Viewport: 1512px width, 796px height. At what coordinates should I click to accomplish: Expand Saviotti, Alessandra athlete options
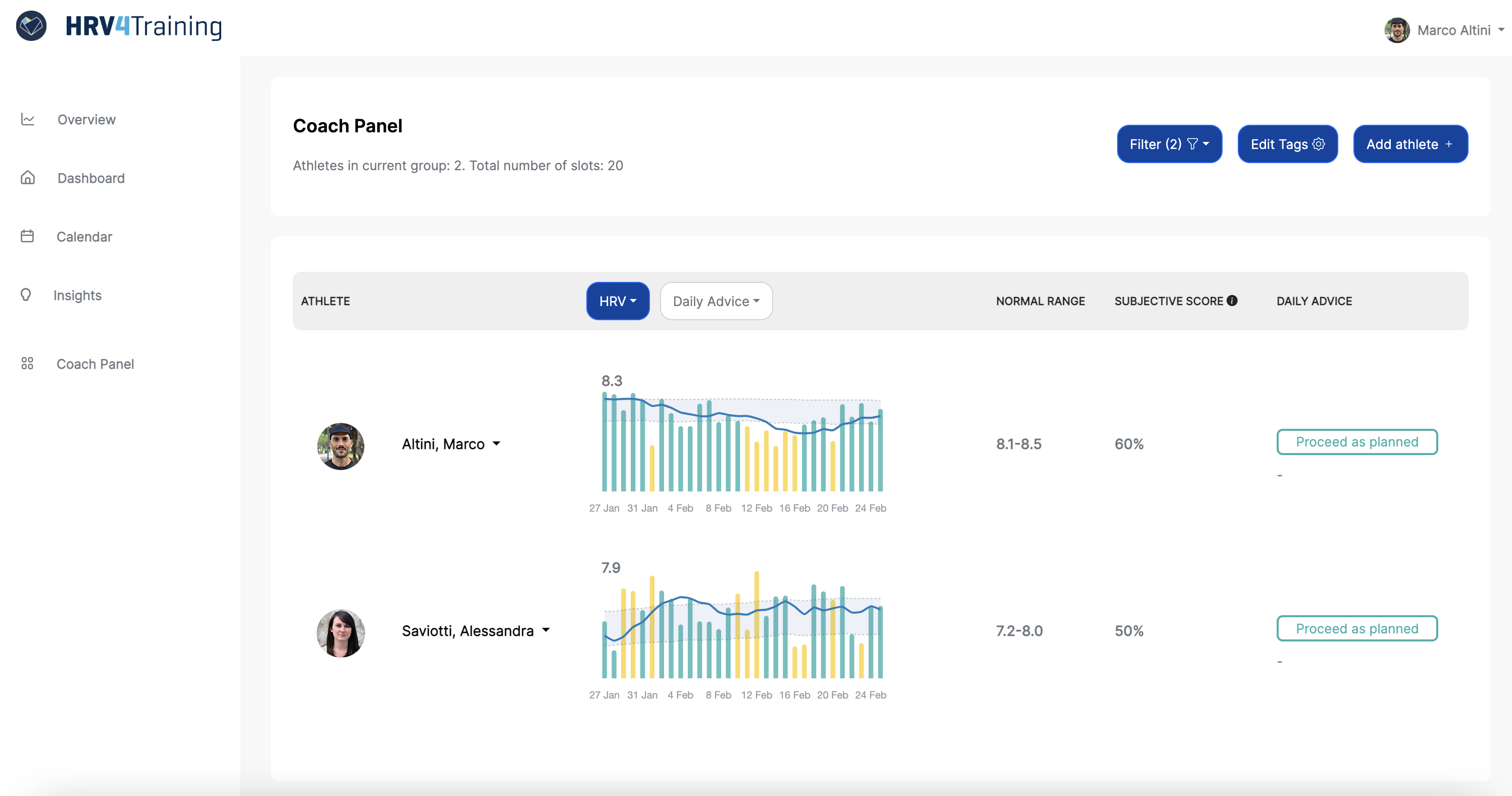point(546,630)
